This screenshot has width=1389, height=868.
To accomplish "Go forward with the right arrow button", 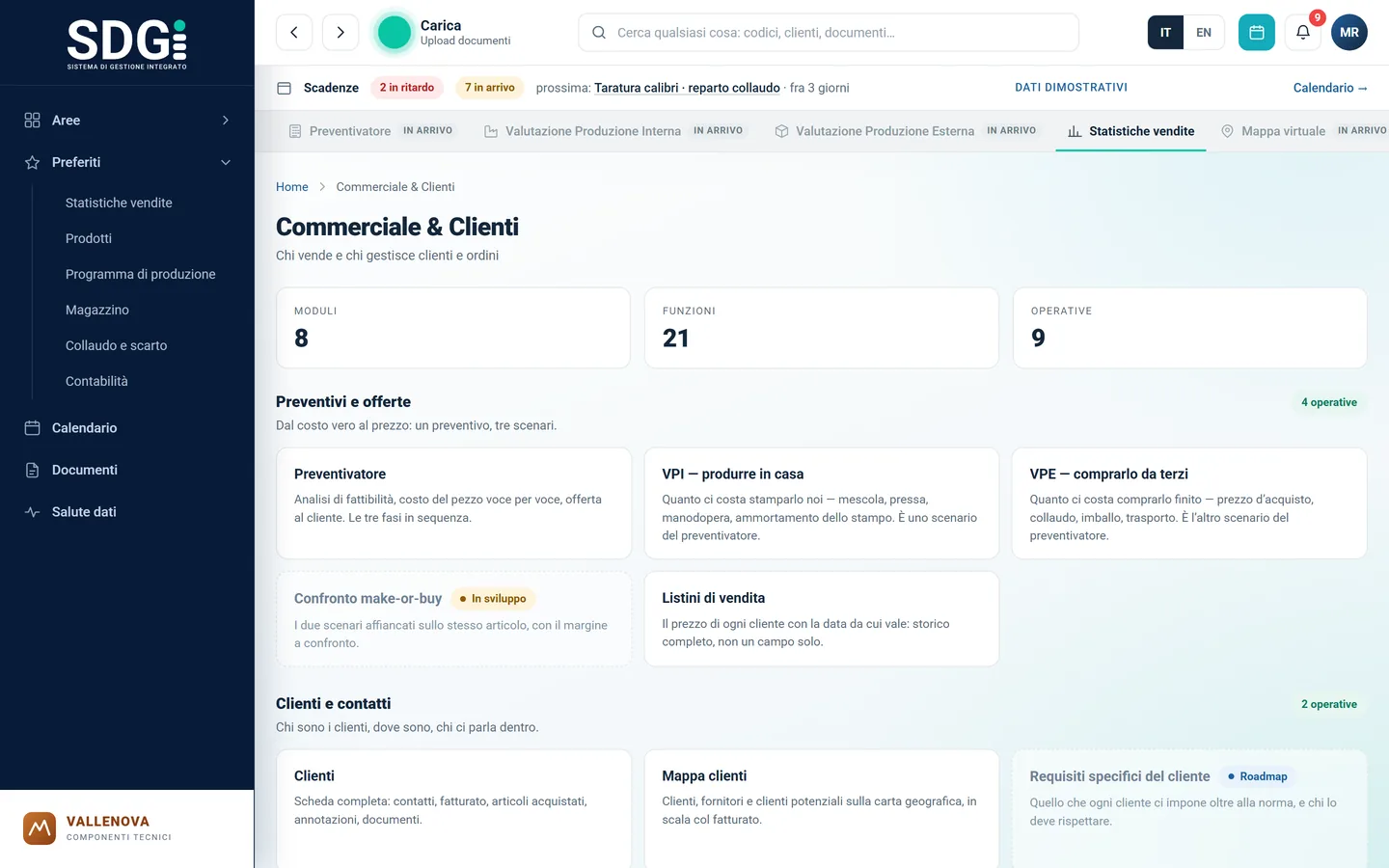I will tap(340, 32).
